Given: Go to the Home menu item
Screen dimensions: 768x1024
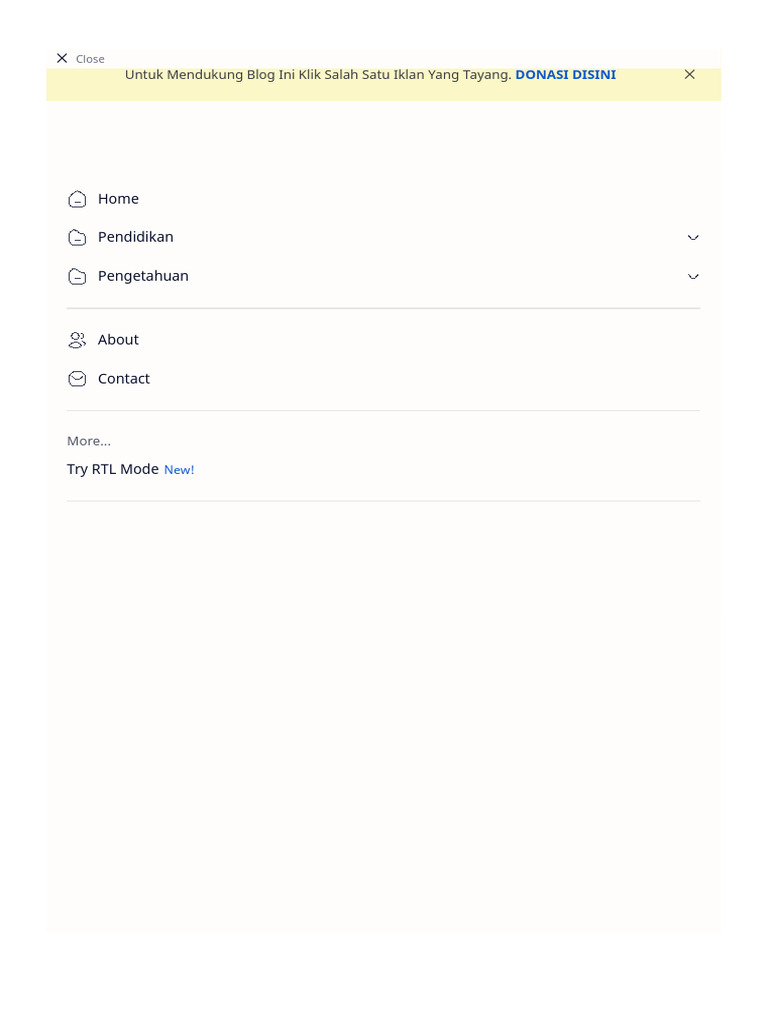Looking at the screenshot, I should point(118,199).
